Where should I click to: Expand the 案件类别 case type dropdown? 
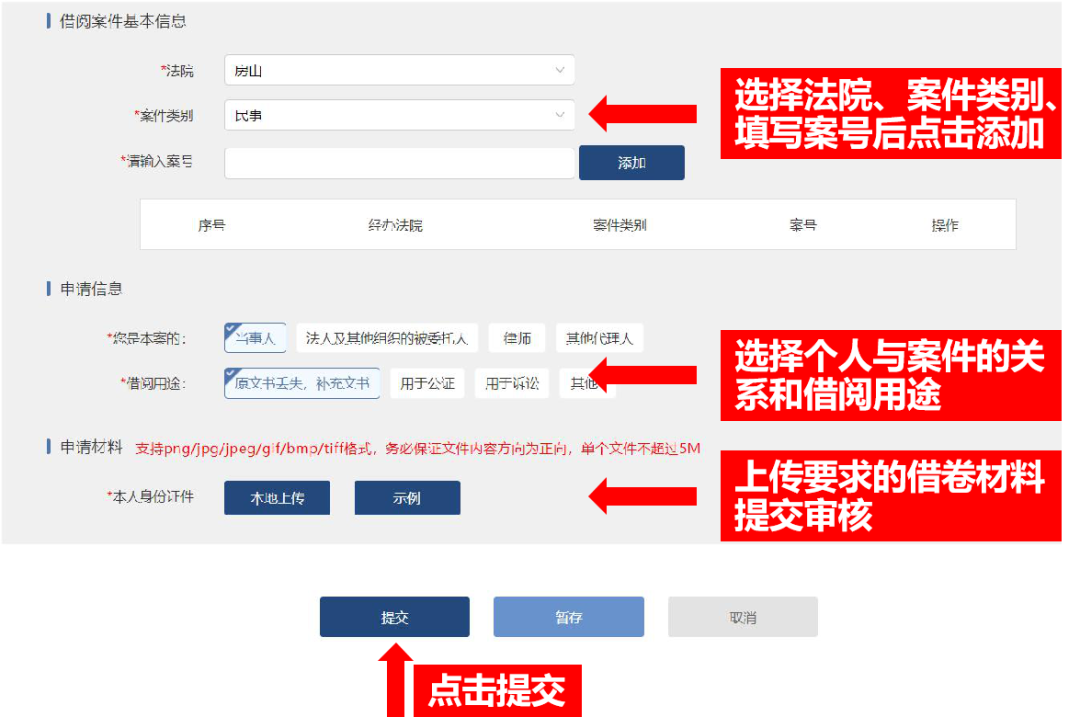[399, 115]
